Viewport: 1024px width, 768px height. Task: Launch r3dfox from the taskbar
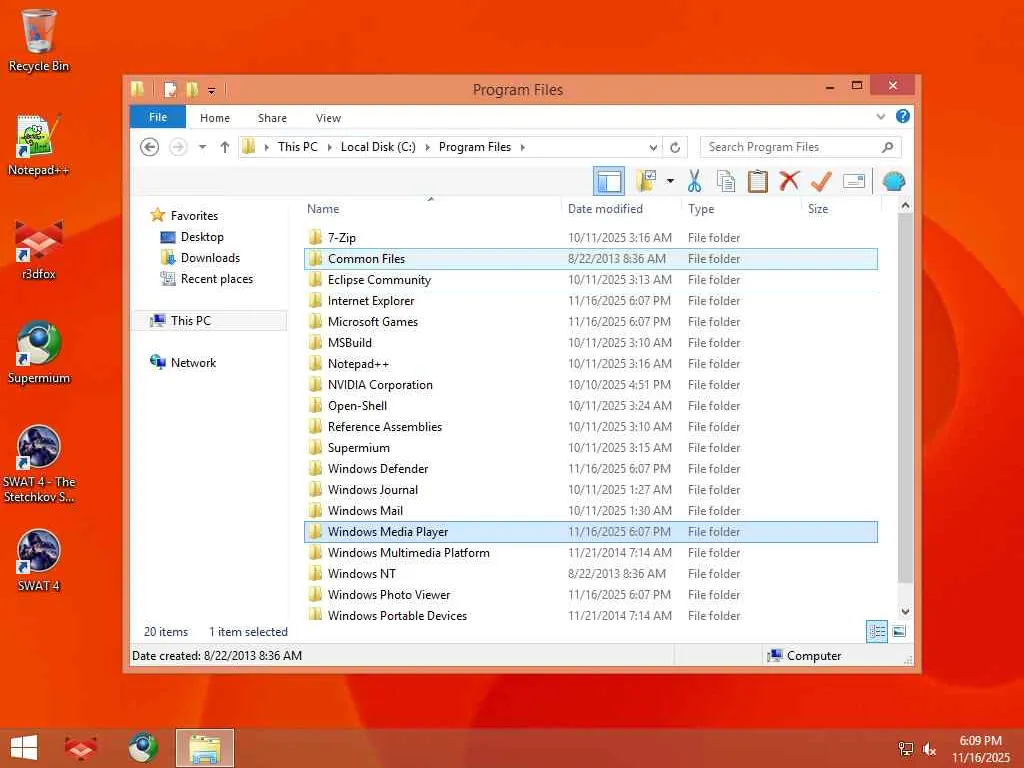[x=81, y=747]
